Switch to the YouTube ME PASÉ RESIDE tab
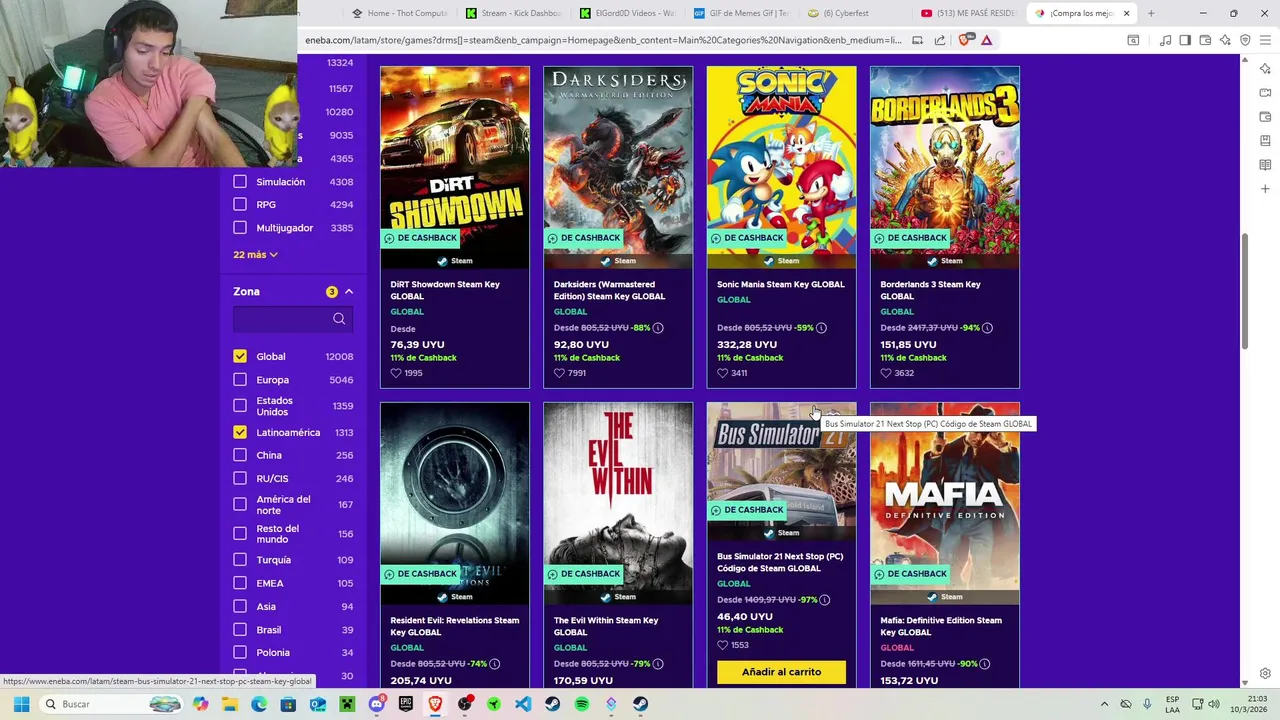This screenshot has width=1280, height=720. point(970,13)
